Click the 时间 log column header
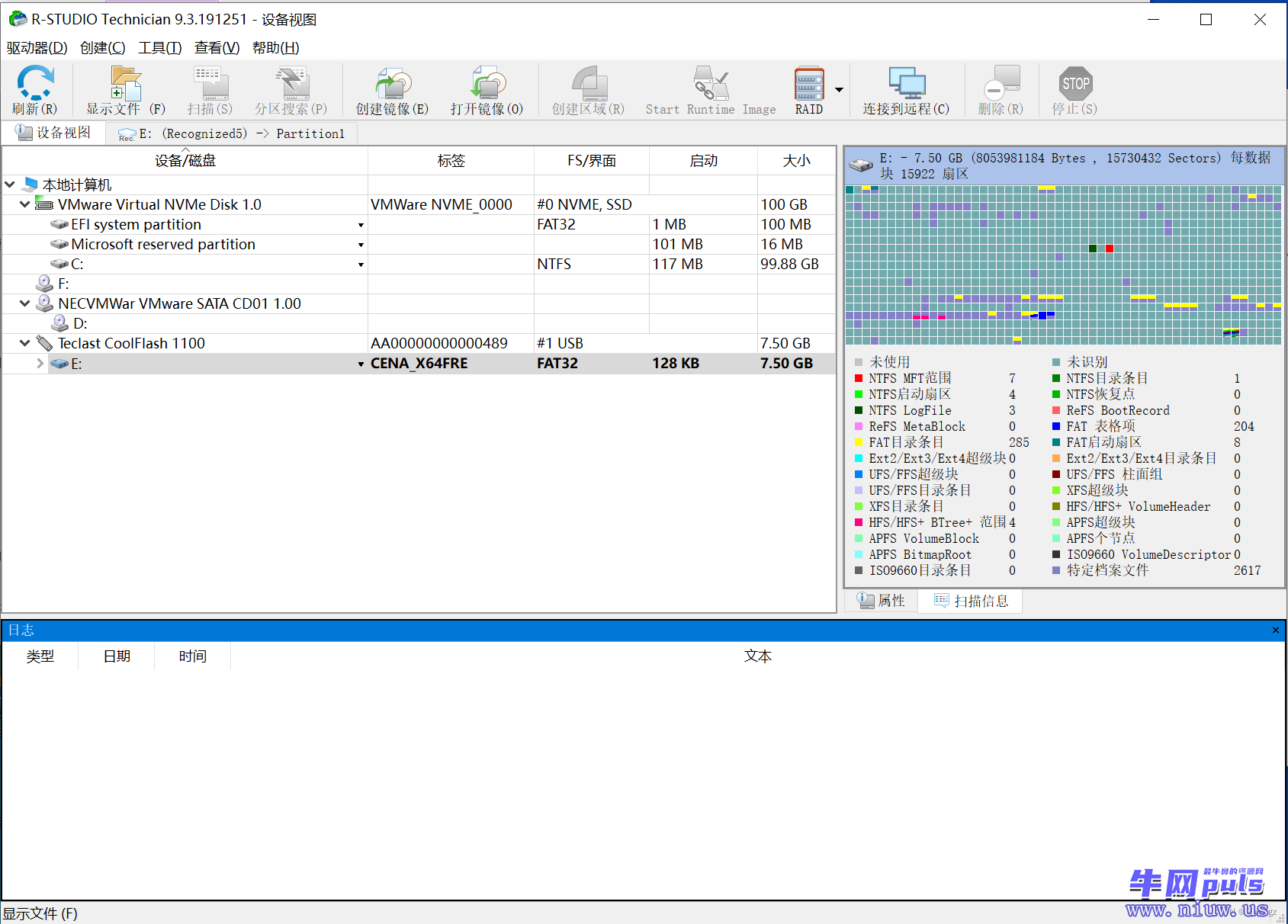 193,656
